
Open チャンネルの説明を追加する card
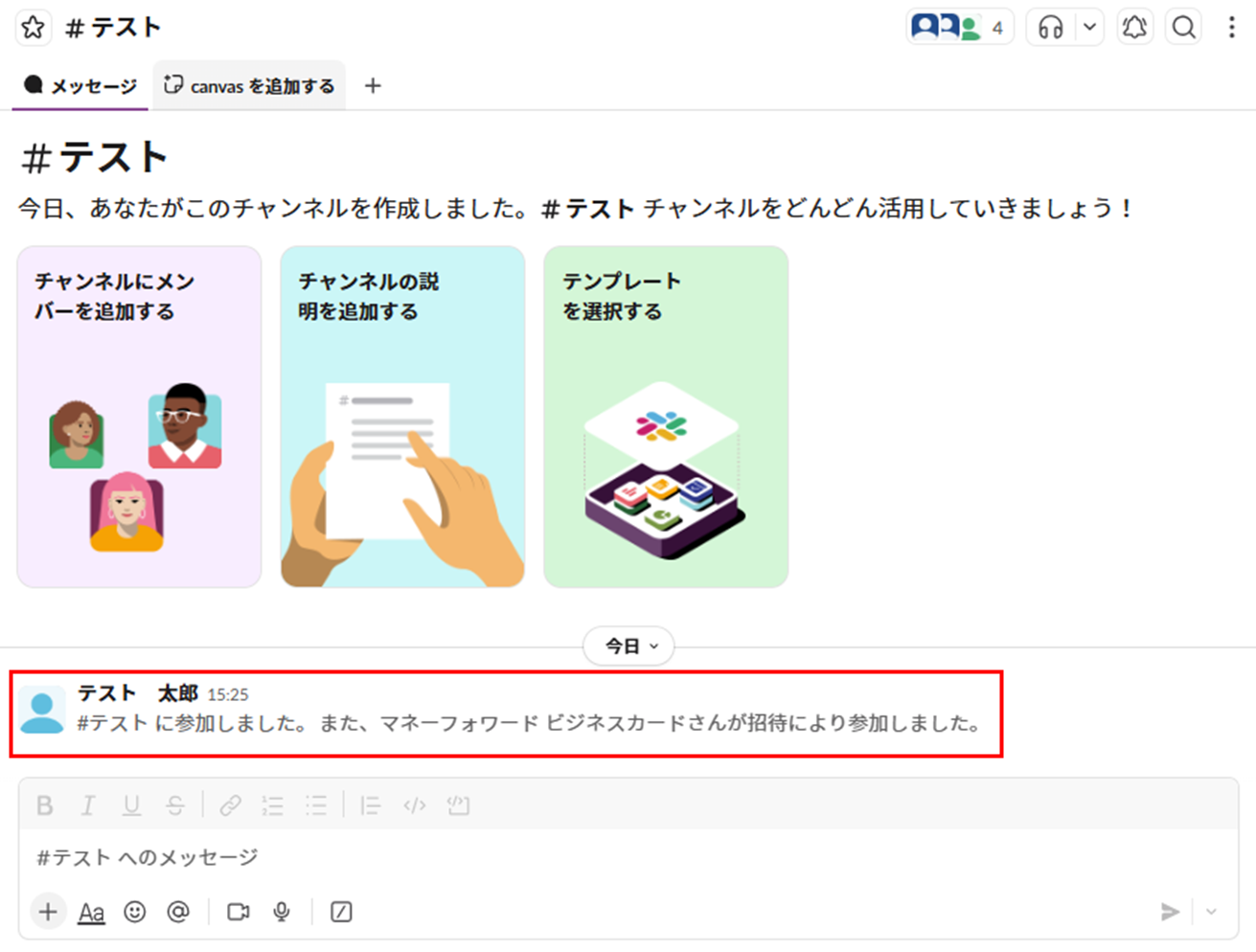pos(402,417)
